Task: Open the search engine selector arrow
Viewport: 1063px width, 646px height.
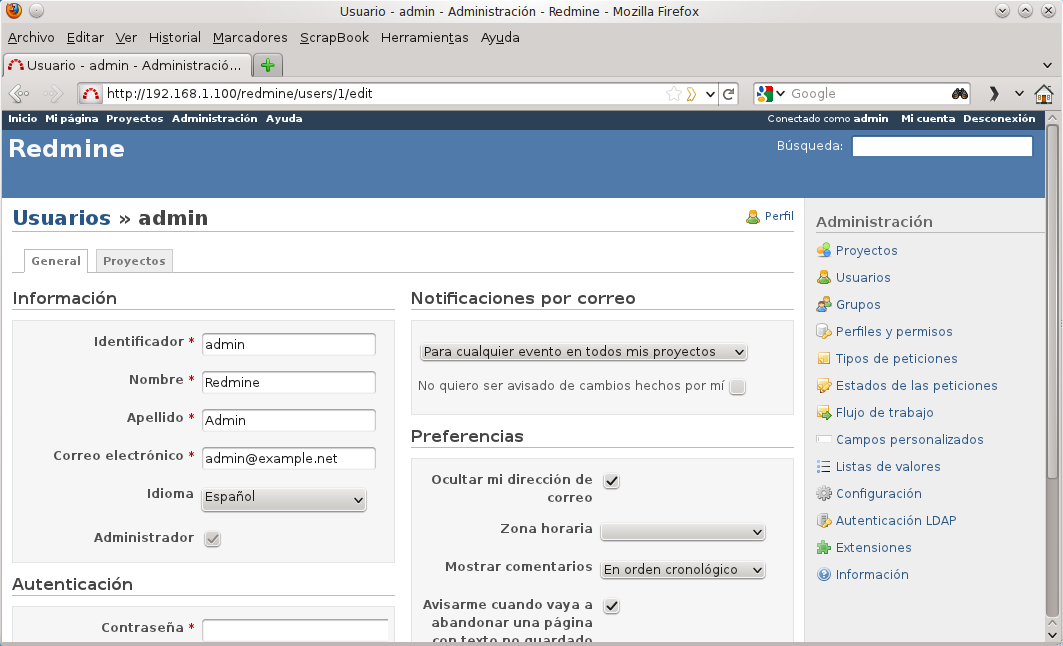Action: (780, 94)
